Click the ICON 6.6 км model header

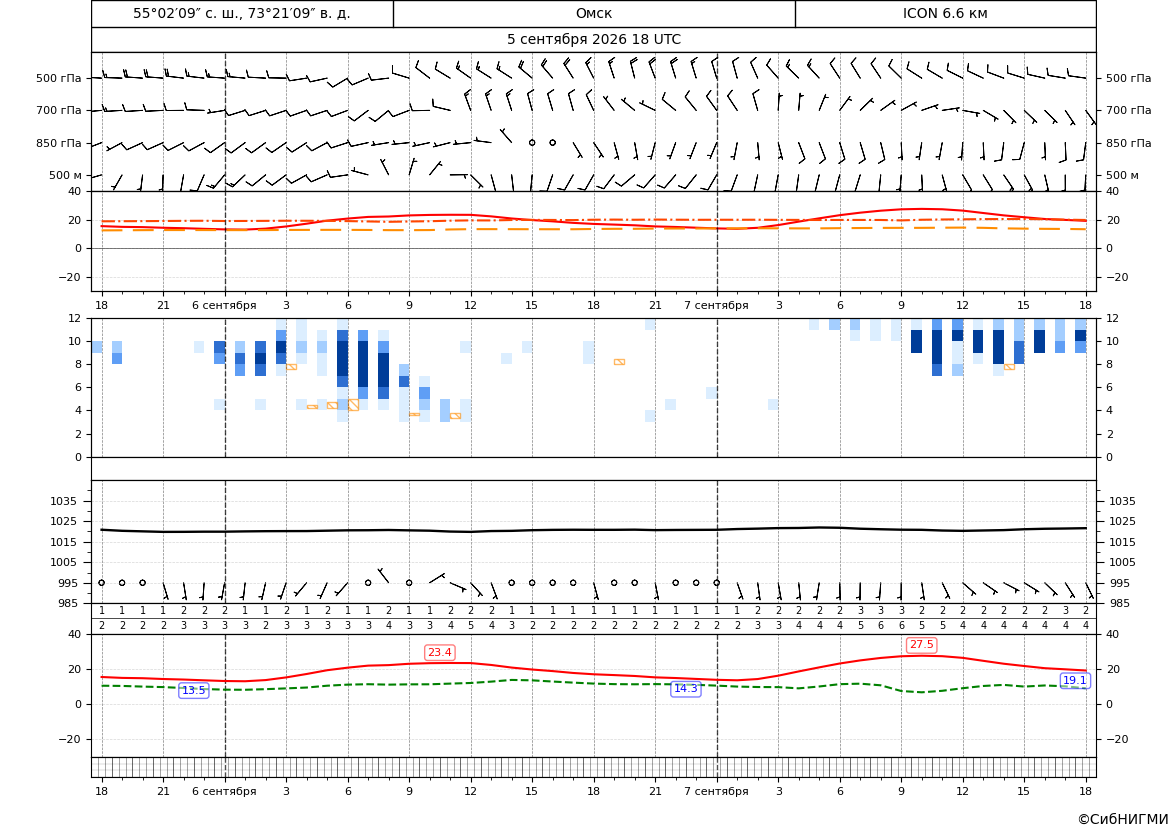[945, 14]
